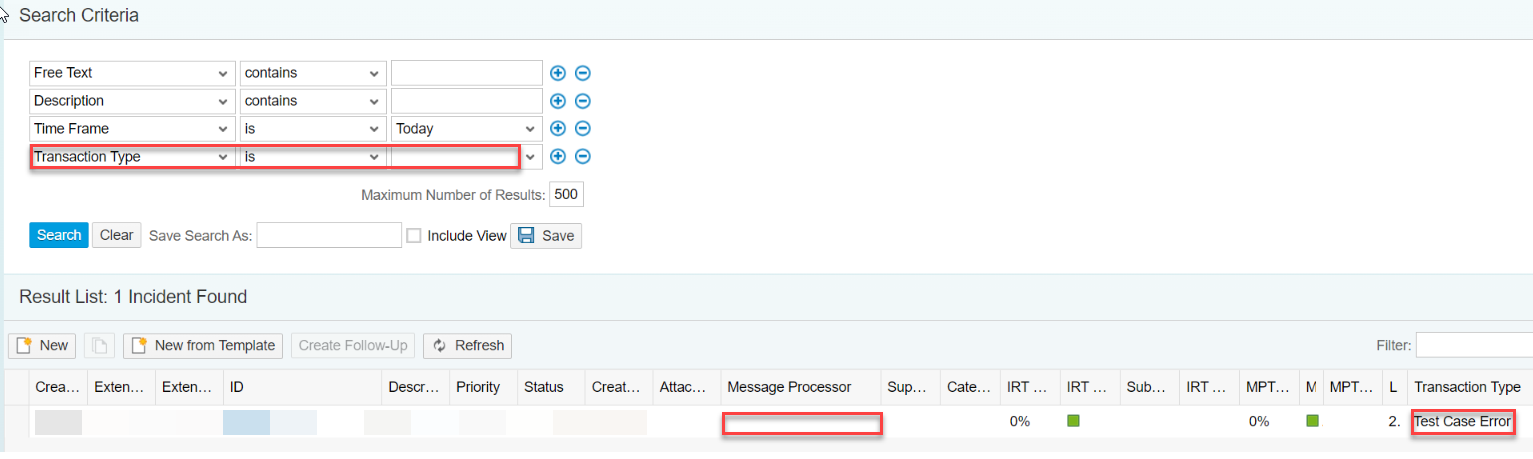Sort by the Transaction Type column header
The width and height of the screenshot is (1533, 459).
1470,387
